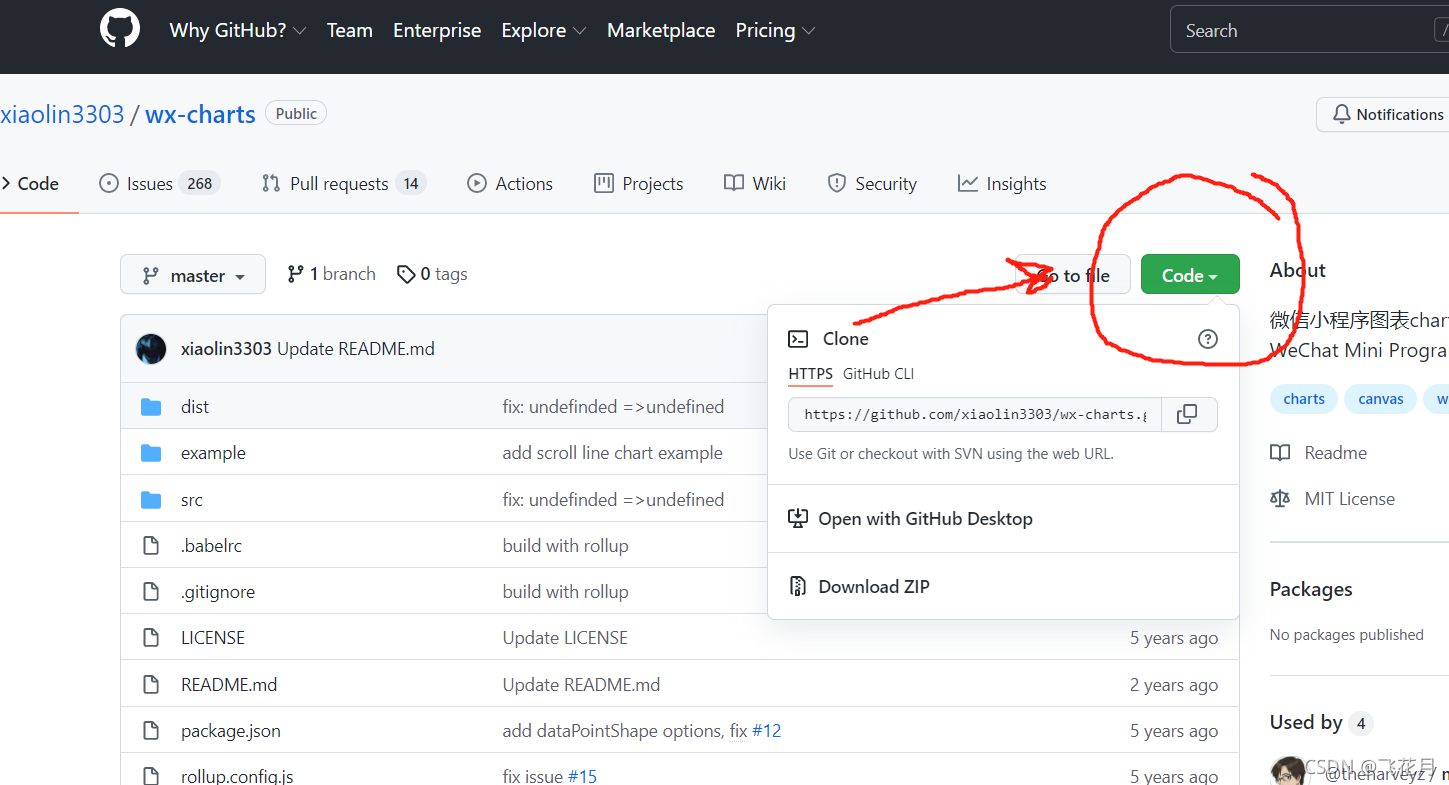Click the .gitignore file icon
Viewport: 1449px width, 785px height.
click(x=151, y=592)
